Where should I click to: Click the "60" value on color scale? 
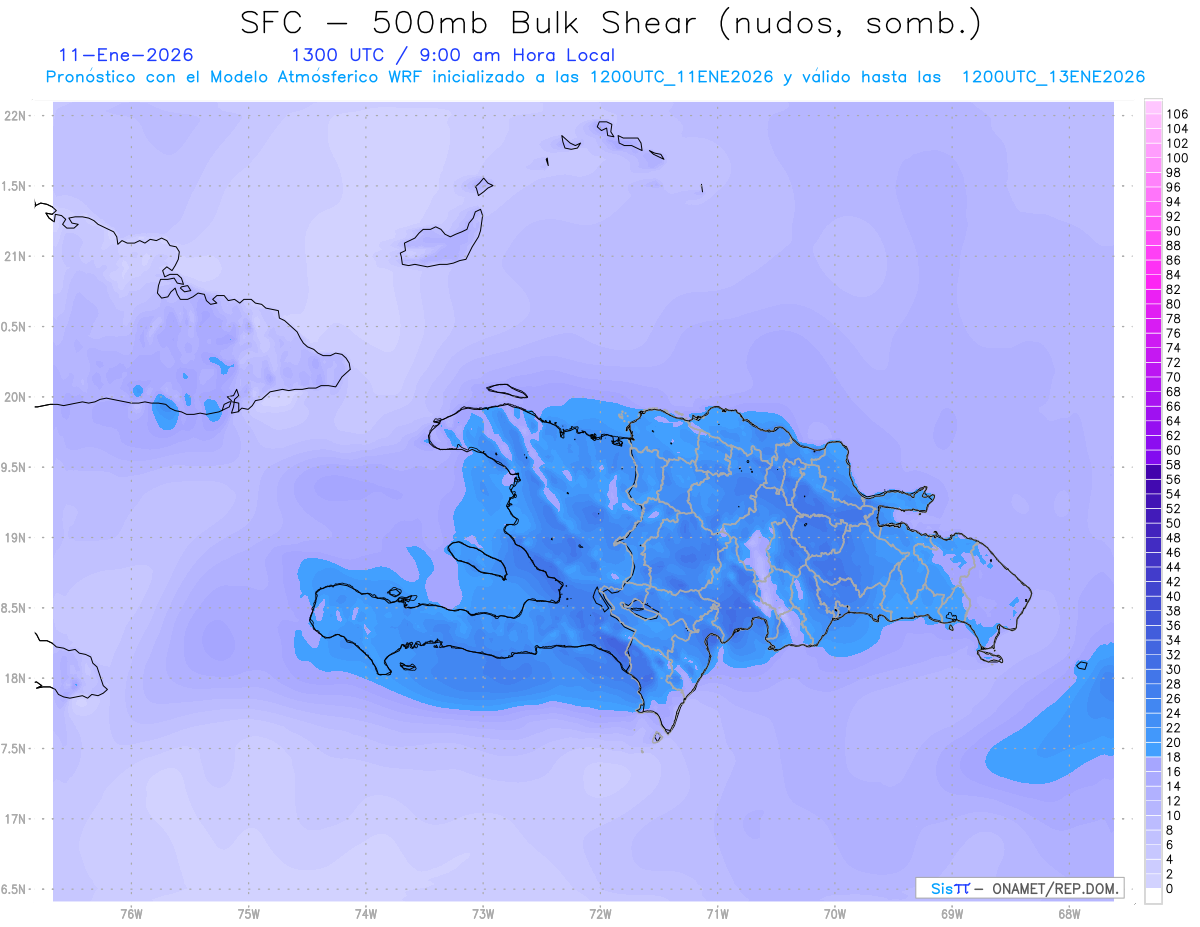click(x=1173, y=450)
